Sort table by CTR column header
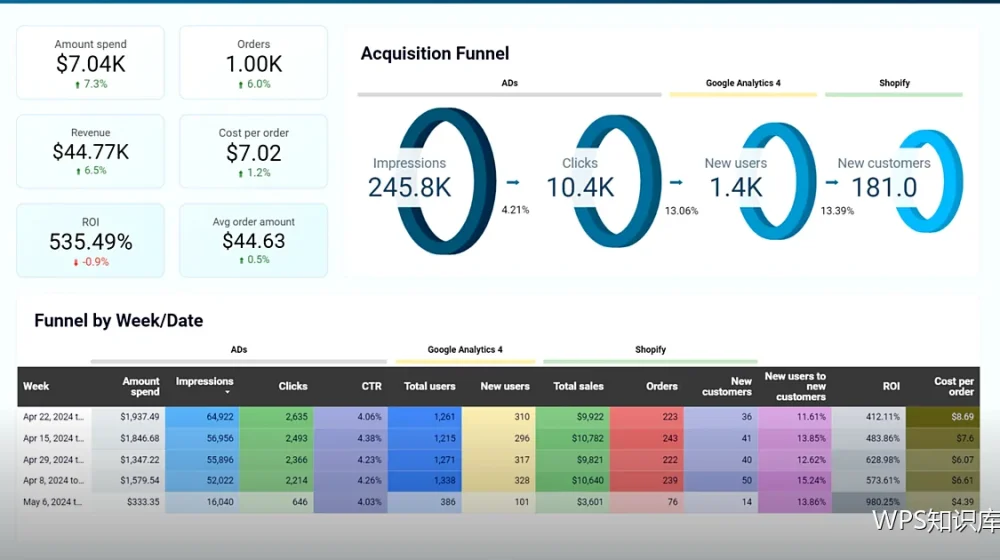 [x=371, y=386]
